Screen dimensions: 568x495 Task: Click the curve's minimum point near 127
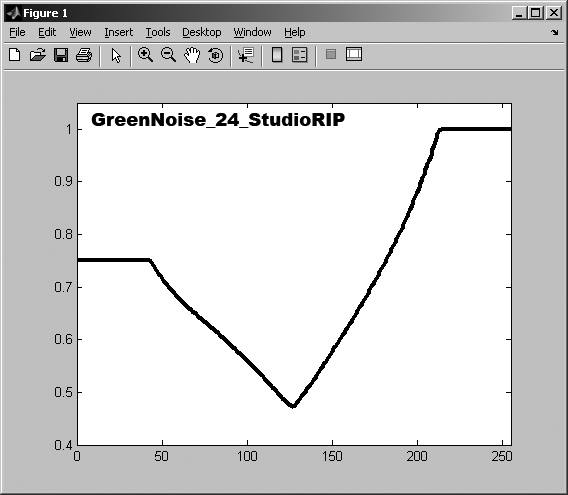293,405
